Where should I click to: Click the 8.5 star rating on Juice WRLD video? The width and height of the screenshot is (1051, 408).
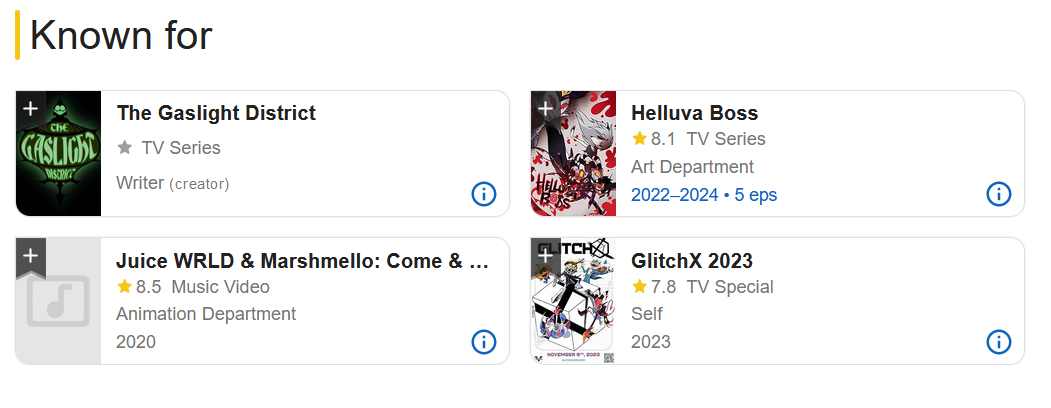[x=138, y=287]
